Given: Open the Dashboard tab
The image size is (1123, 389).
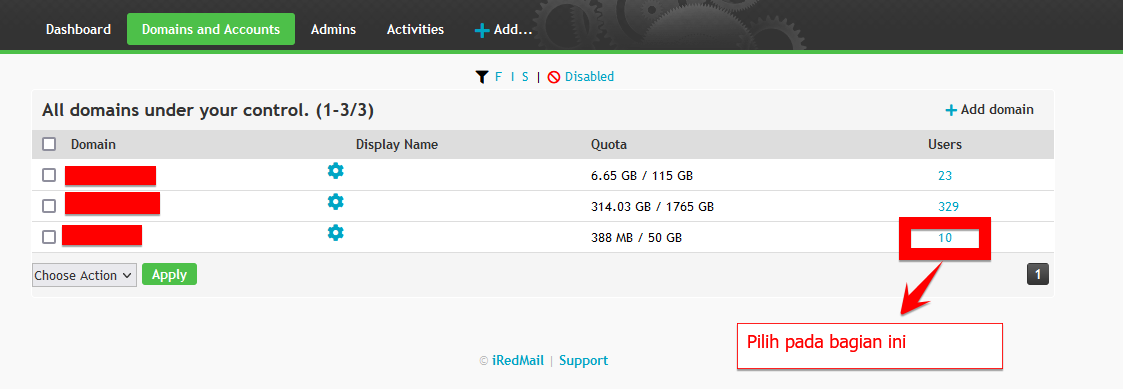Looking at the screenshot, I should (x=78, y=29).
